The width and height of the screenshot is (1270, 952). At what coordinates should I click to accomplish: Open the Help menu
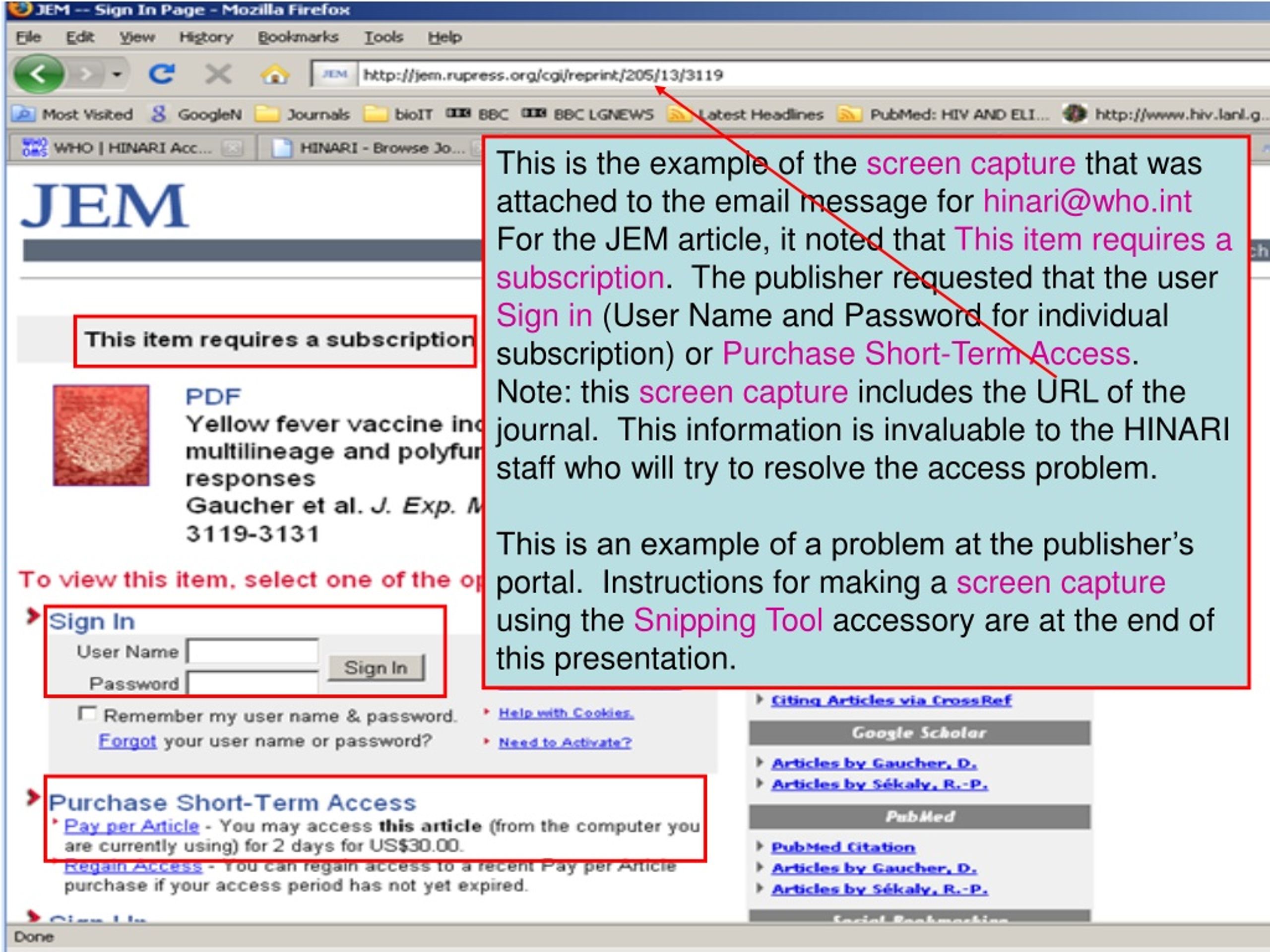pyautogui.click(x=444, y=37)
